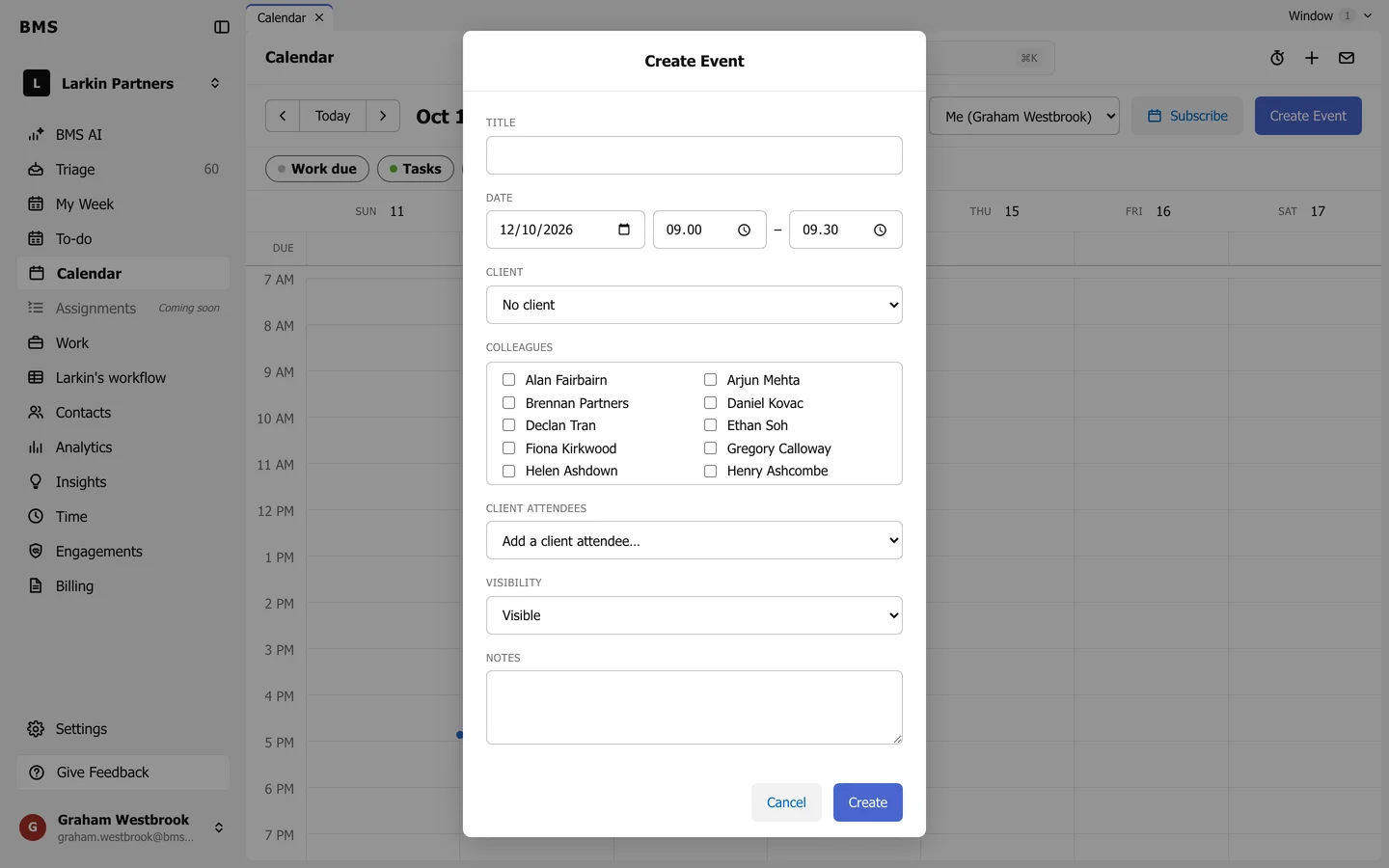Open the timer stopwatch icon
The width and height of the screenshot is (1389, 868).
click(1277, 58)
